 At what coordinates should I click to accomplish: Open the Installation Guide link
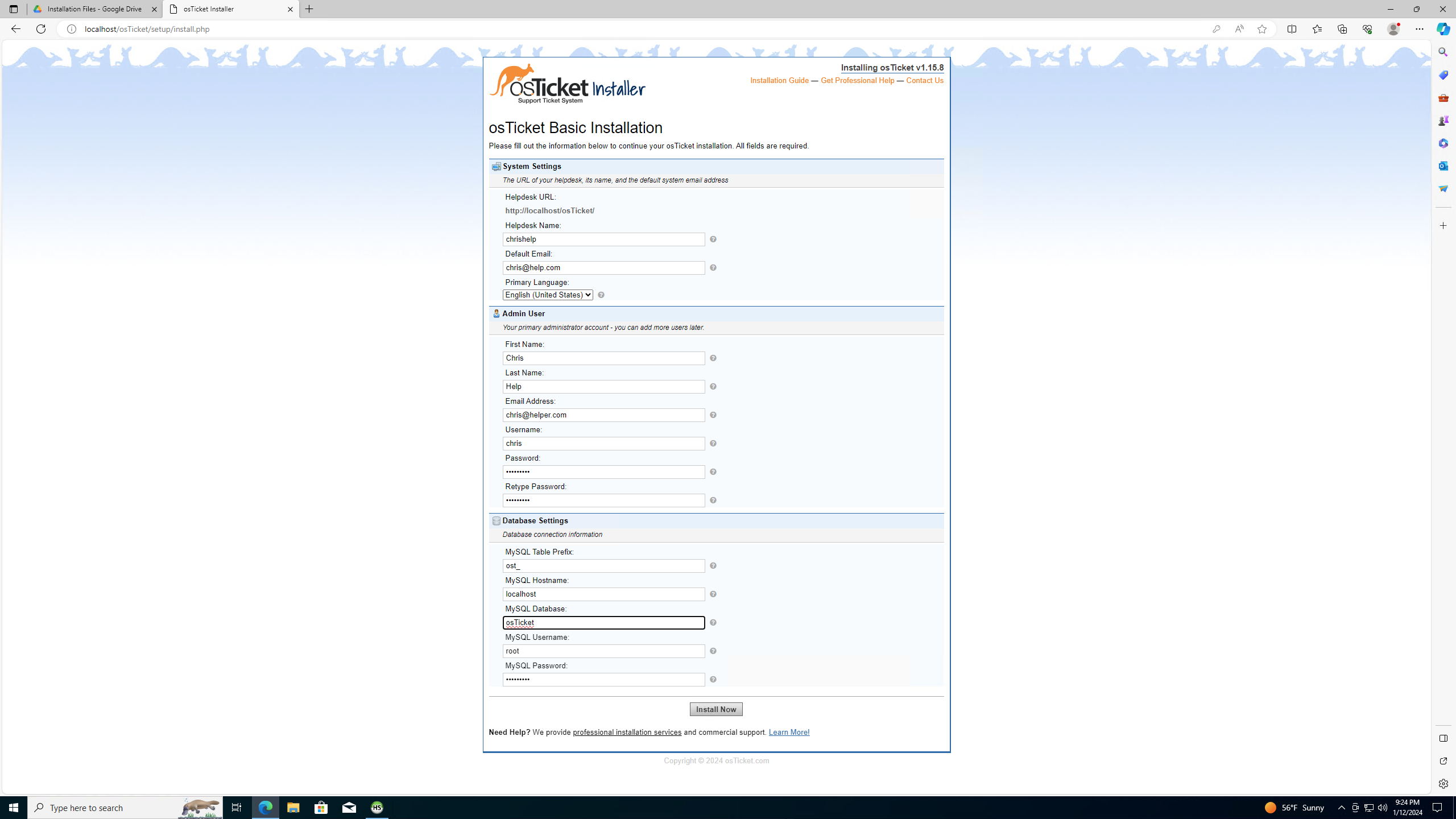779,81
